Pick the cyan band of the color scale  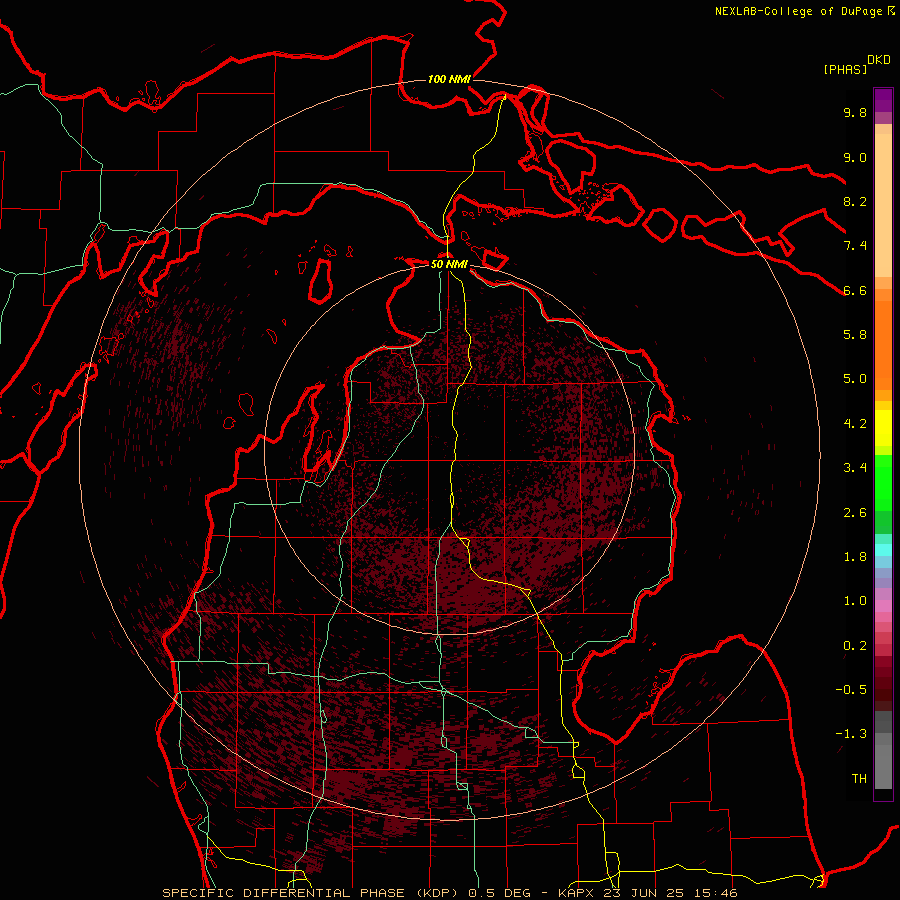(x=883, y=550)
